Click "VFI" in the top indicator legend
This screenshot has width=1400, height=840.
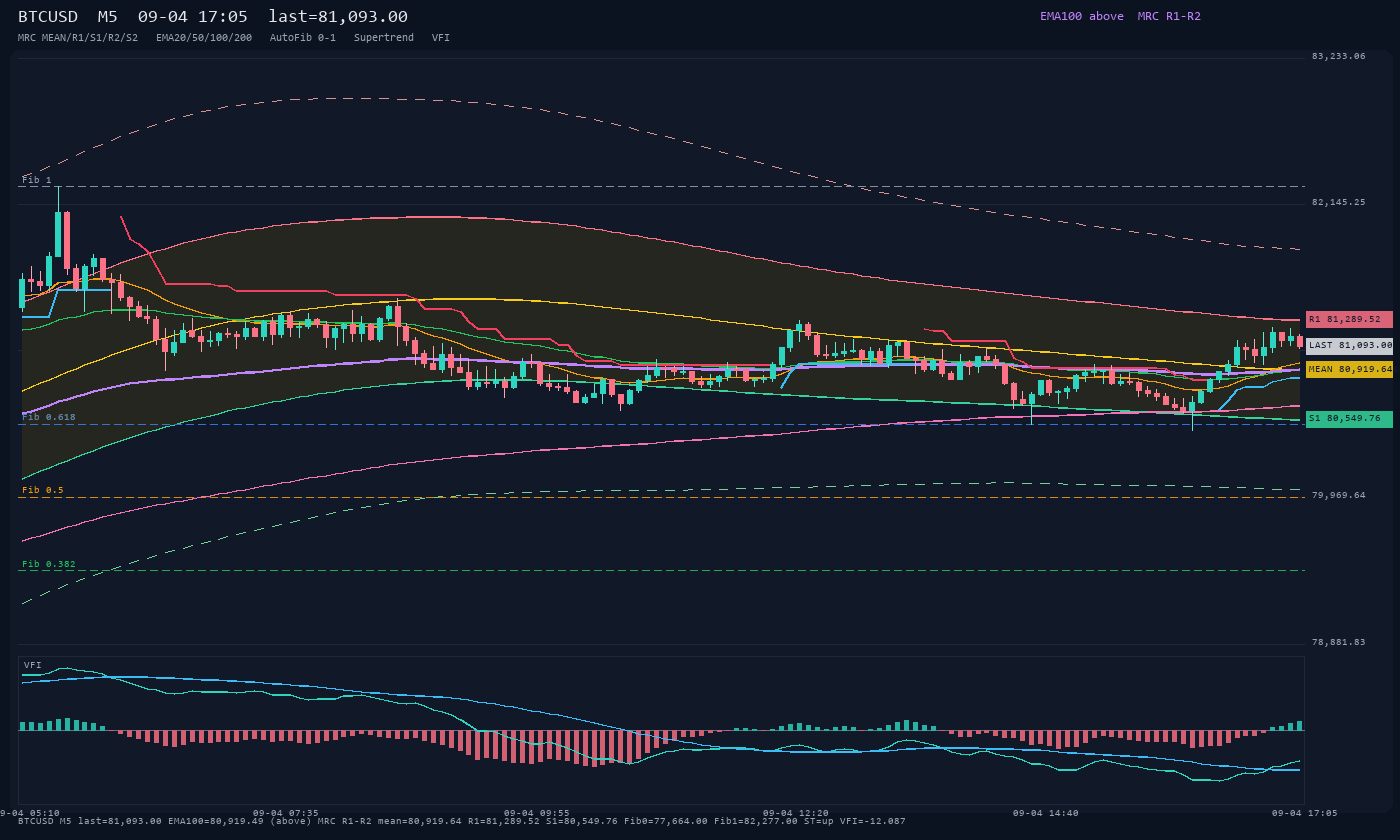coord(441,37)
